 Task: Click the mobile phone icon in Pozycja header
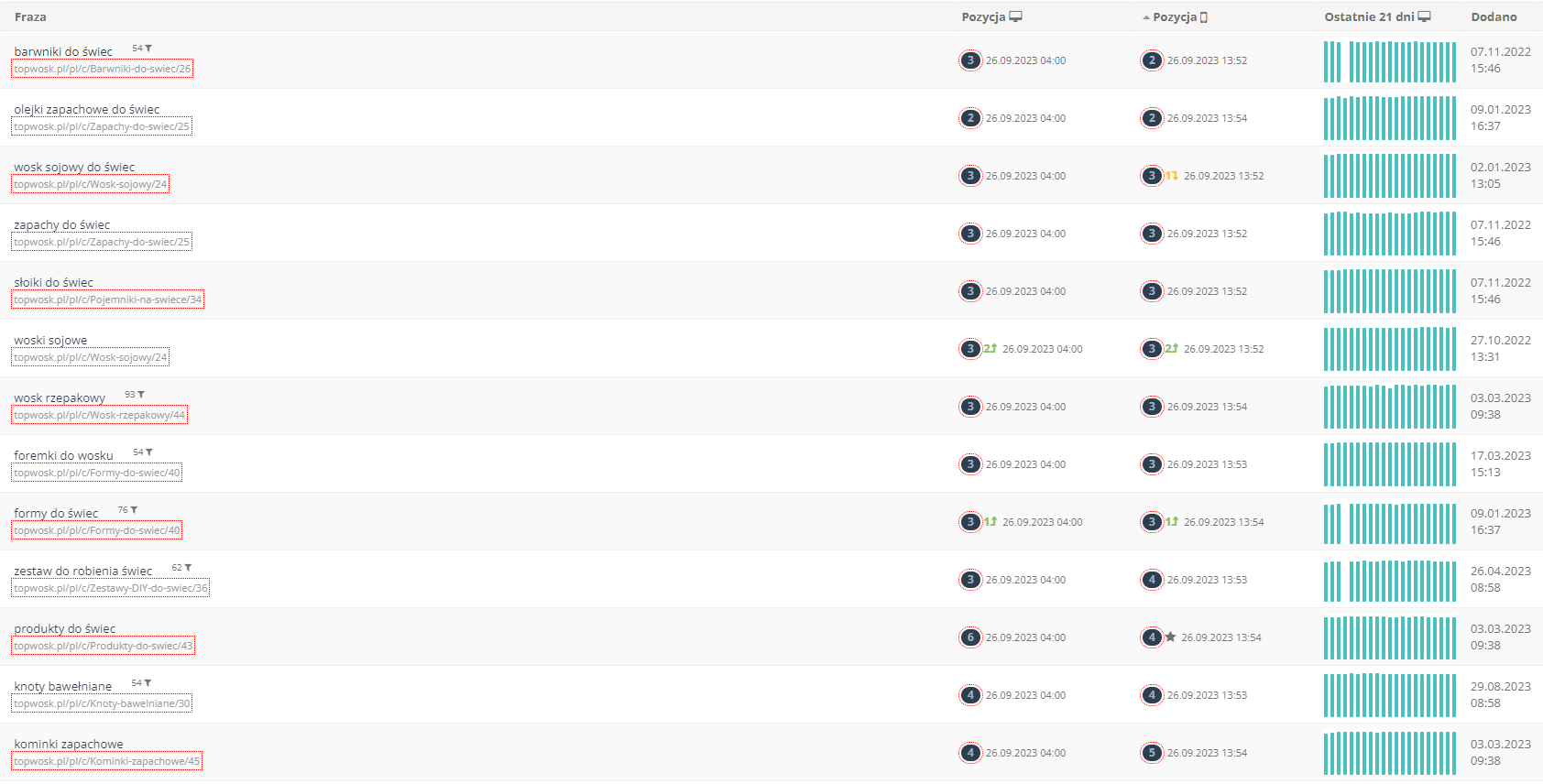pos(1204,17)
